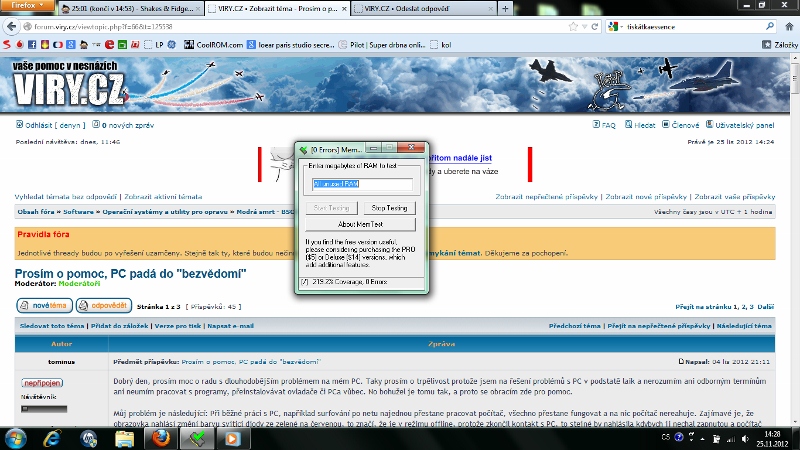Open the Facebook bookmark icon

coord(32,45)
